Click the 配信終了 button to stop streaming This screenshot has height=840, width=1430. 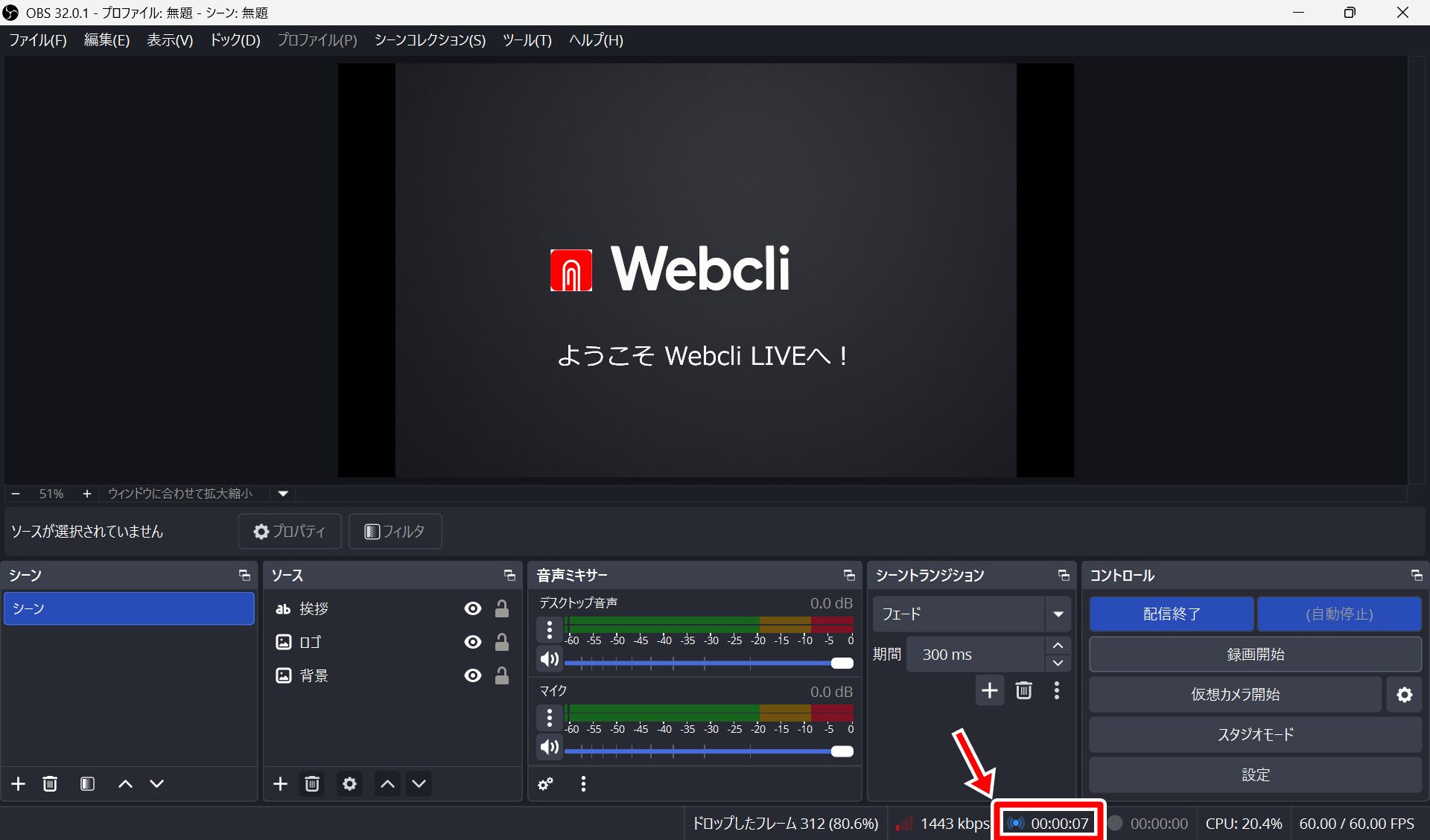[1171, 614]
